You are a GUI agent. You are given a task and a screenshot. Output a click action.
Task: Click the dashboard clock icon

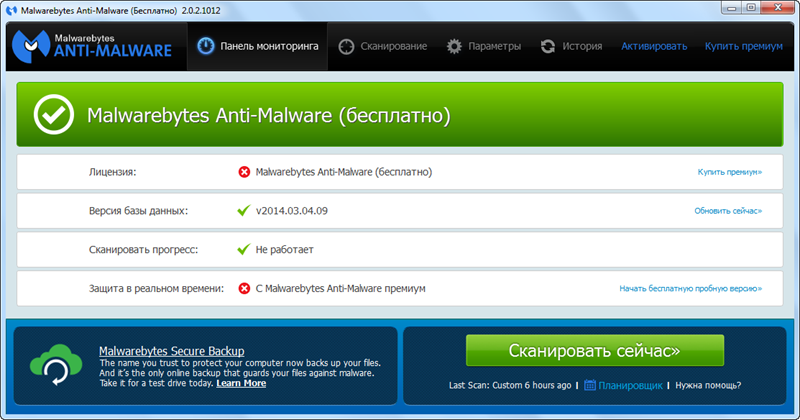click(x=206, y=46)
